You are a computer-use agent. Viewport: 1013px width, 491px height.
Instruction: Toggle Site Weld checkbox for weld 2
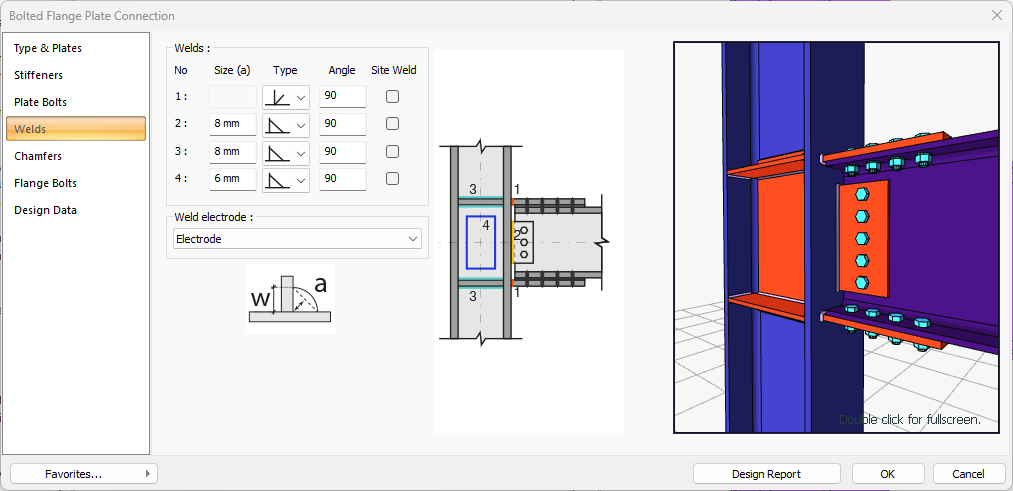click(392, 124)
